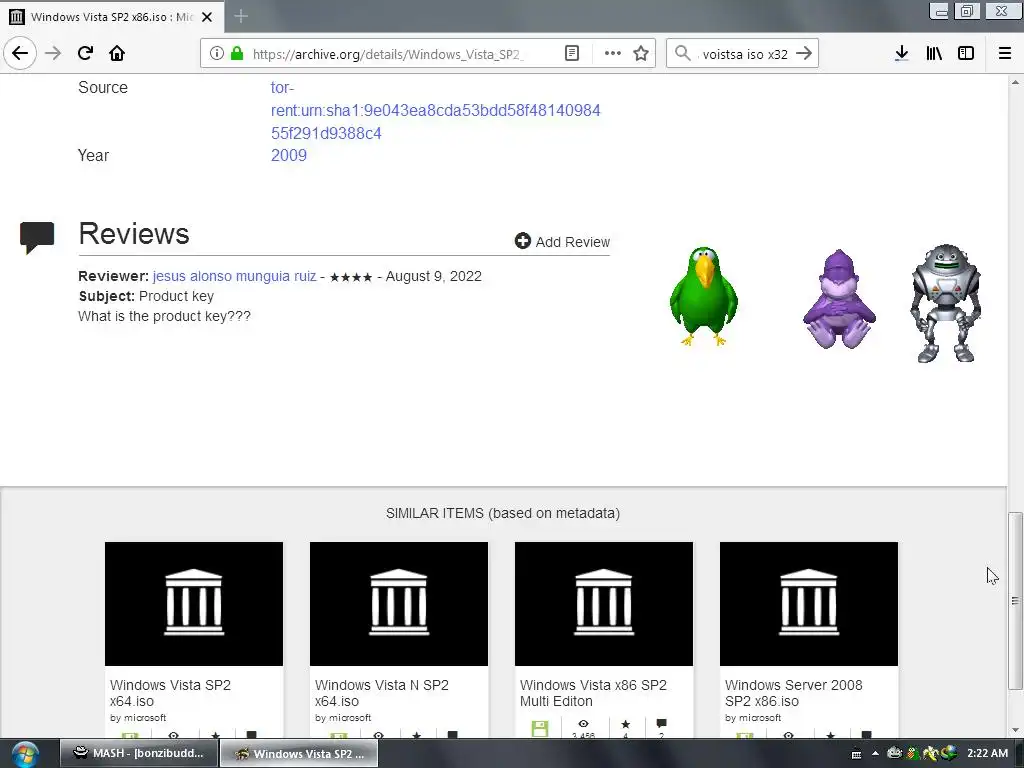Click the Windows Server 2008 SP2 x86.iso title
1024x768 pixels.
point(793,693)
